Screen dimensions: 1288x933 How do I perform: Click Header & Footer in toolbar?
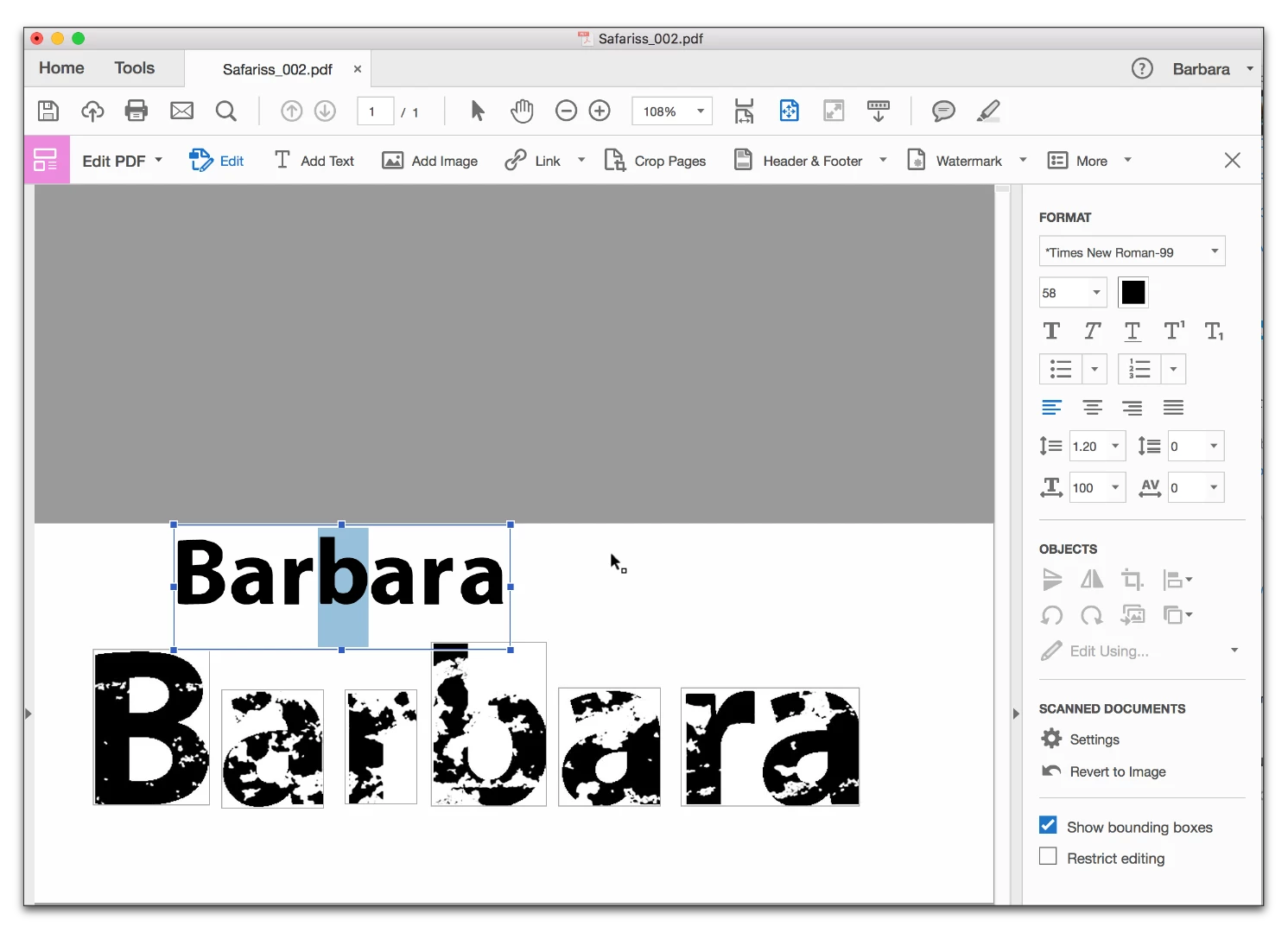(x=797, y=160)
